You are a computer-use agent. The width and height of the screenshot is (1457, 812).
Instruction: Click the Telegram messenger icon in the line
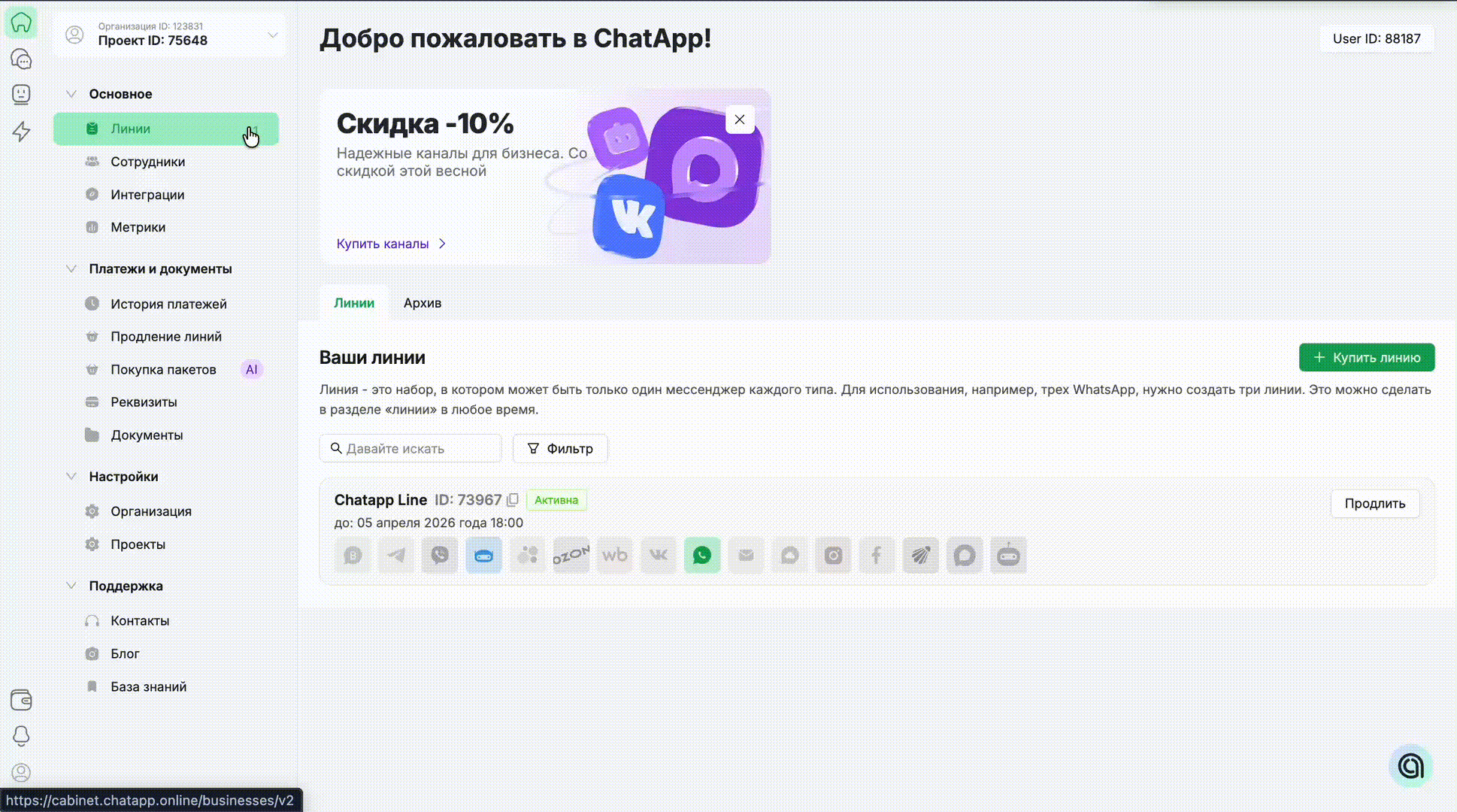point(396,556)
